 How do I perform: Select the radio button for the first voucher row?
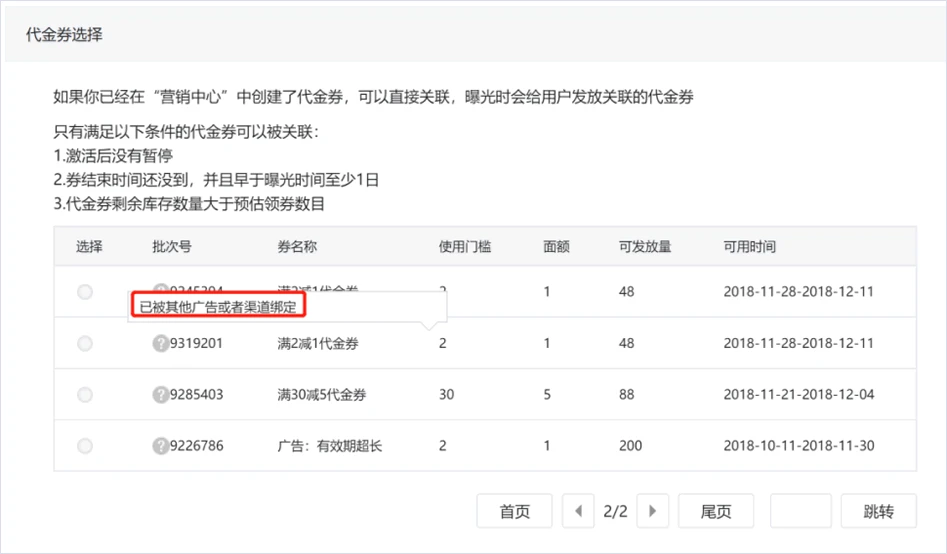[x=85, y=292]
